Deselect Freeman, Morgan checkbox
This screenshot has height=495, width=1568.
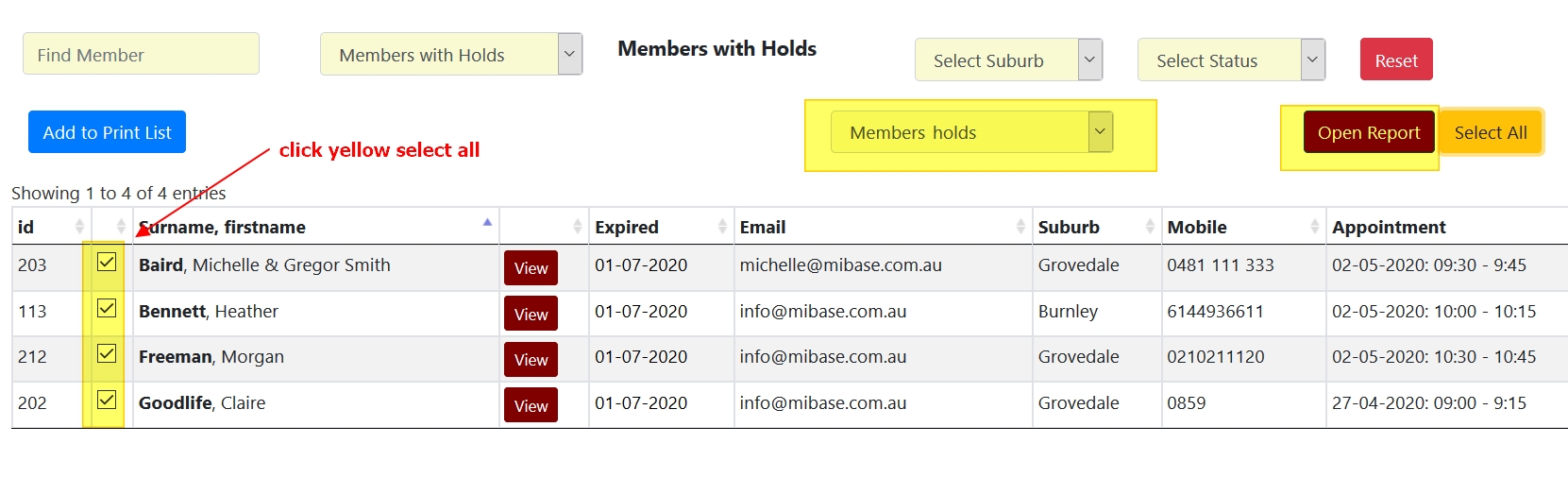click(107, 354)
